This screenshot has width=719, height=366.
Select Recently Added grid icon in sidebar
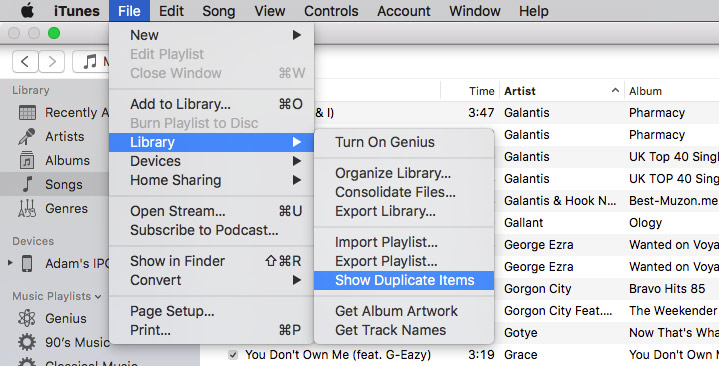tap(27, 112)
